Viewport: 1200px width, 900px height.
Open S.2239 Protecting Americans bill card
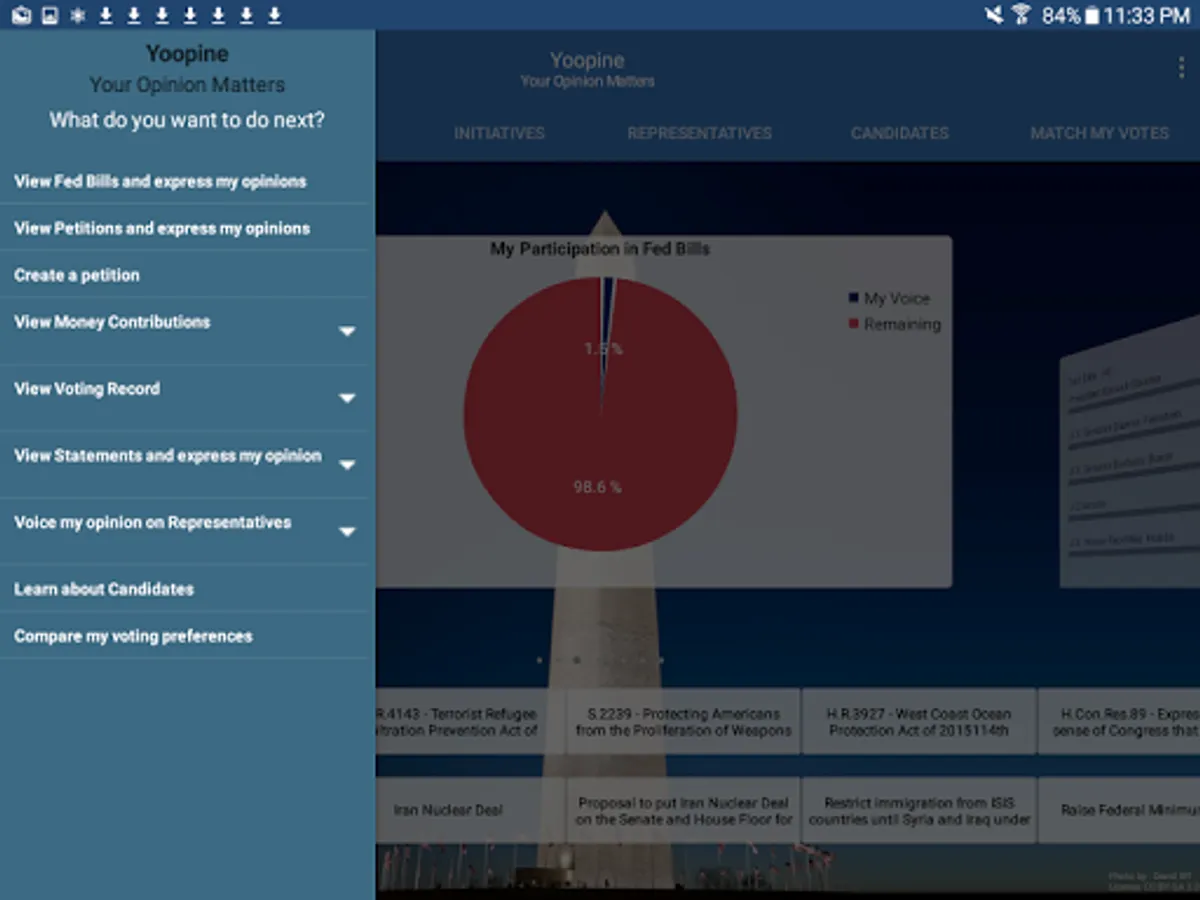click(683, 722)
